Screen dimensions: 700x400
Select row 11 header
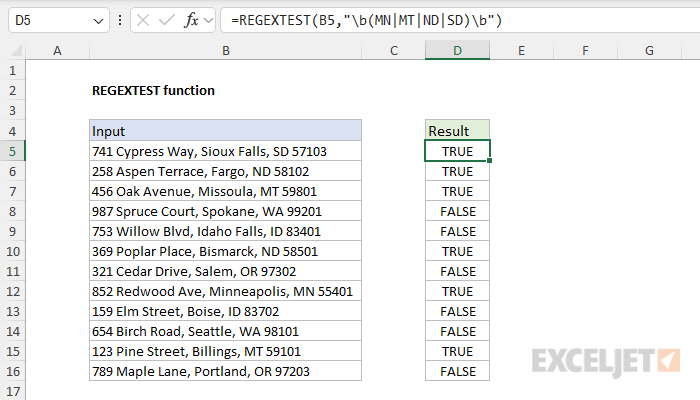(12, 271)
